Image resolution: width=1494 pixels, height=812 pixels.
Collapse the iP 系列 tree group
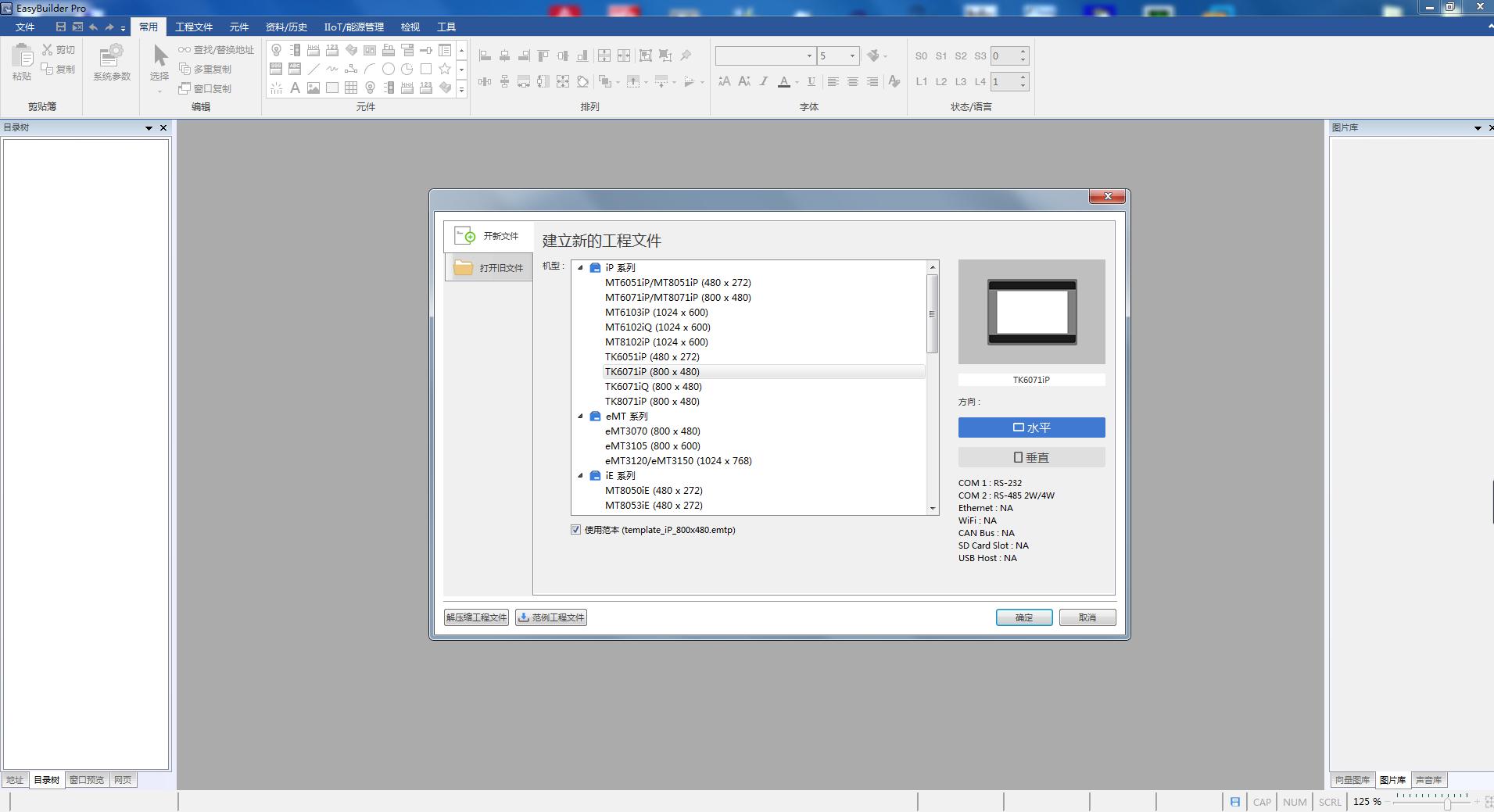pos(581,267)
